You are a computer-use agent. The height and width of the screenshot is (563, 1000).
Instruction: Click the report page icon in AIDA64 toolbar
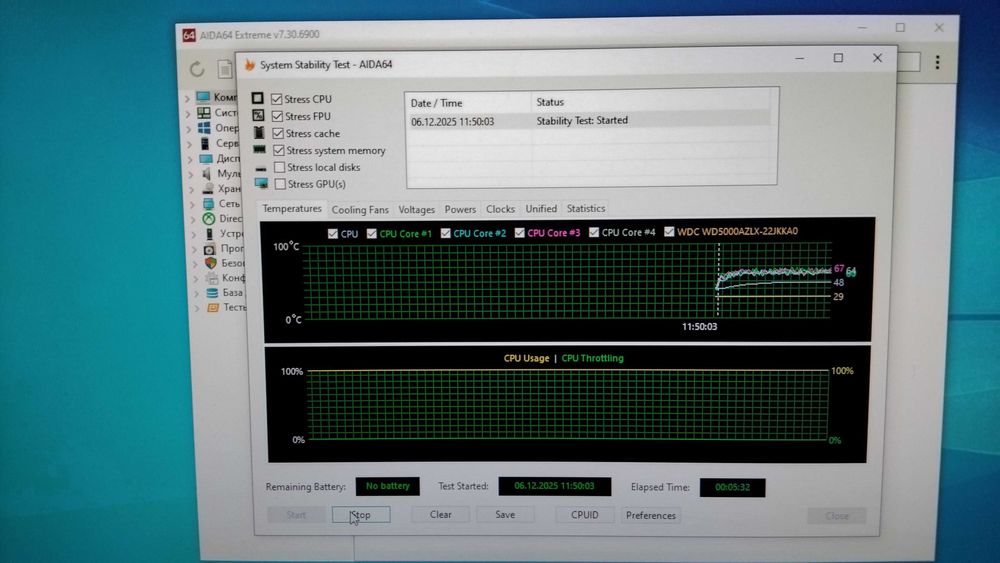pos(224,68)
